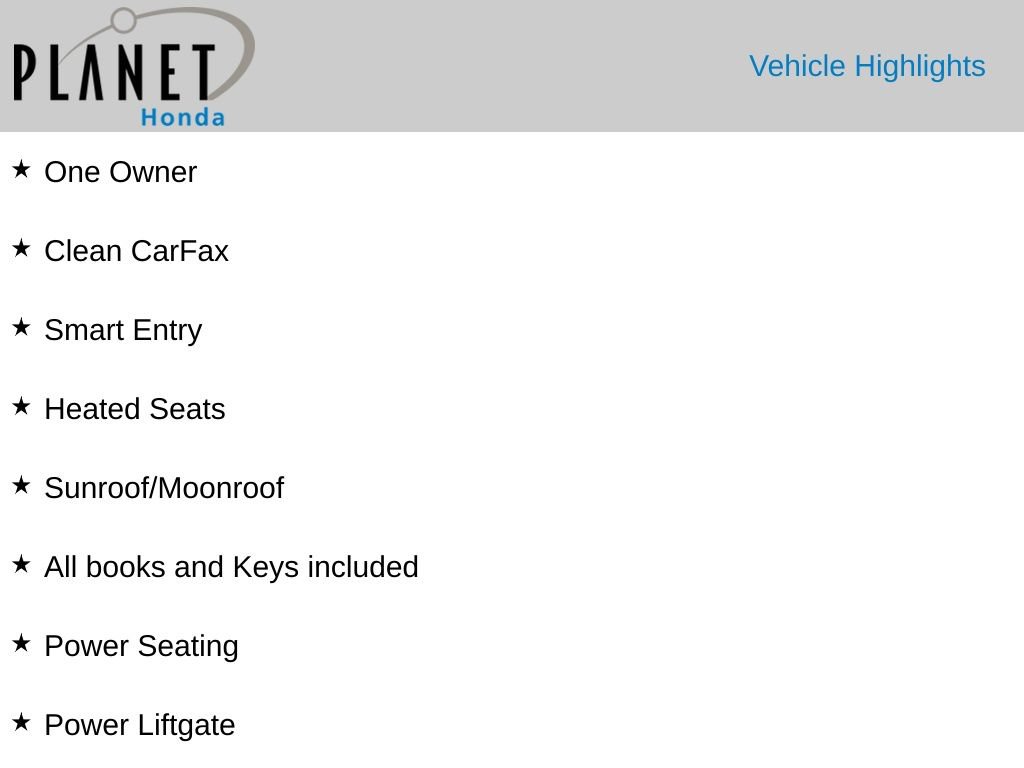This screenshot has width=1024, height=768.
Task: Click the Planet Honda logo
Action: (133, 66)
